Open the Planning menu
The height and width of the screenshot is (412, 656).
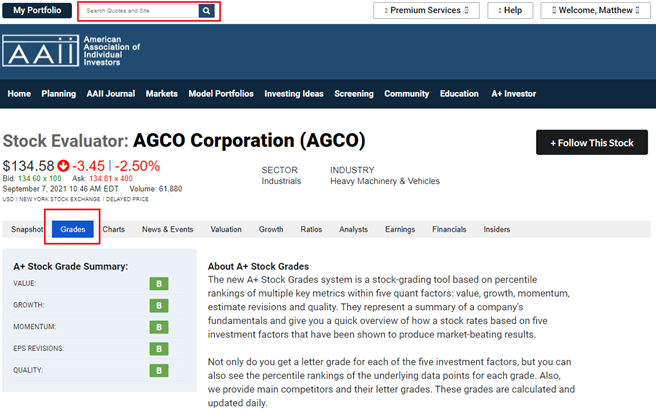(59, 94)
